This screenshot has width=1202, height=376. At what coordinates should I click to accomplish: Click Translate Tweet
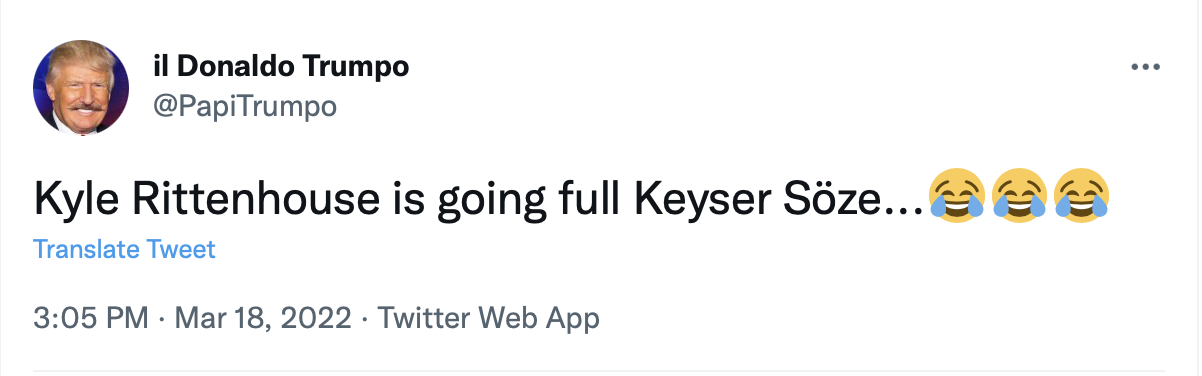point(125,249)
